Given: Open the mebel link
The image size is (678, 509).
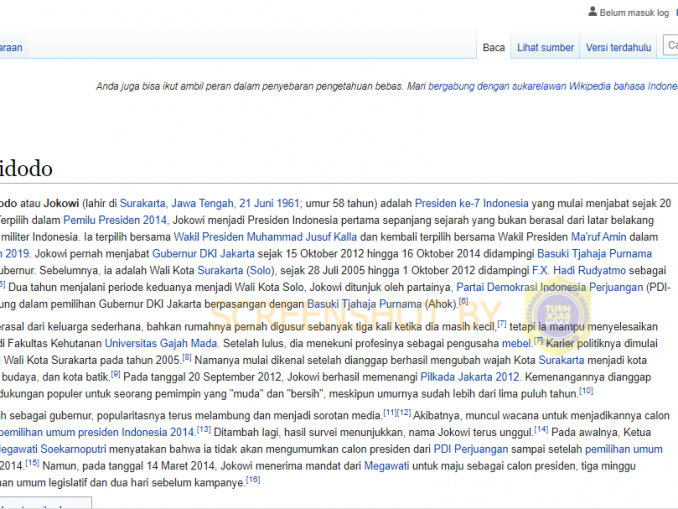Looking at the screenshot, I should (516, 343).
